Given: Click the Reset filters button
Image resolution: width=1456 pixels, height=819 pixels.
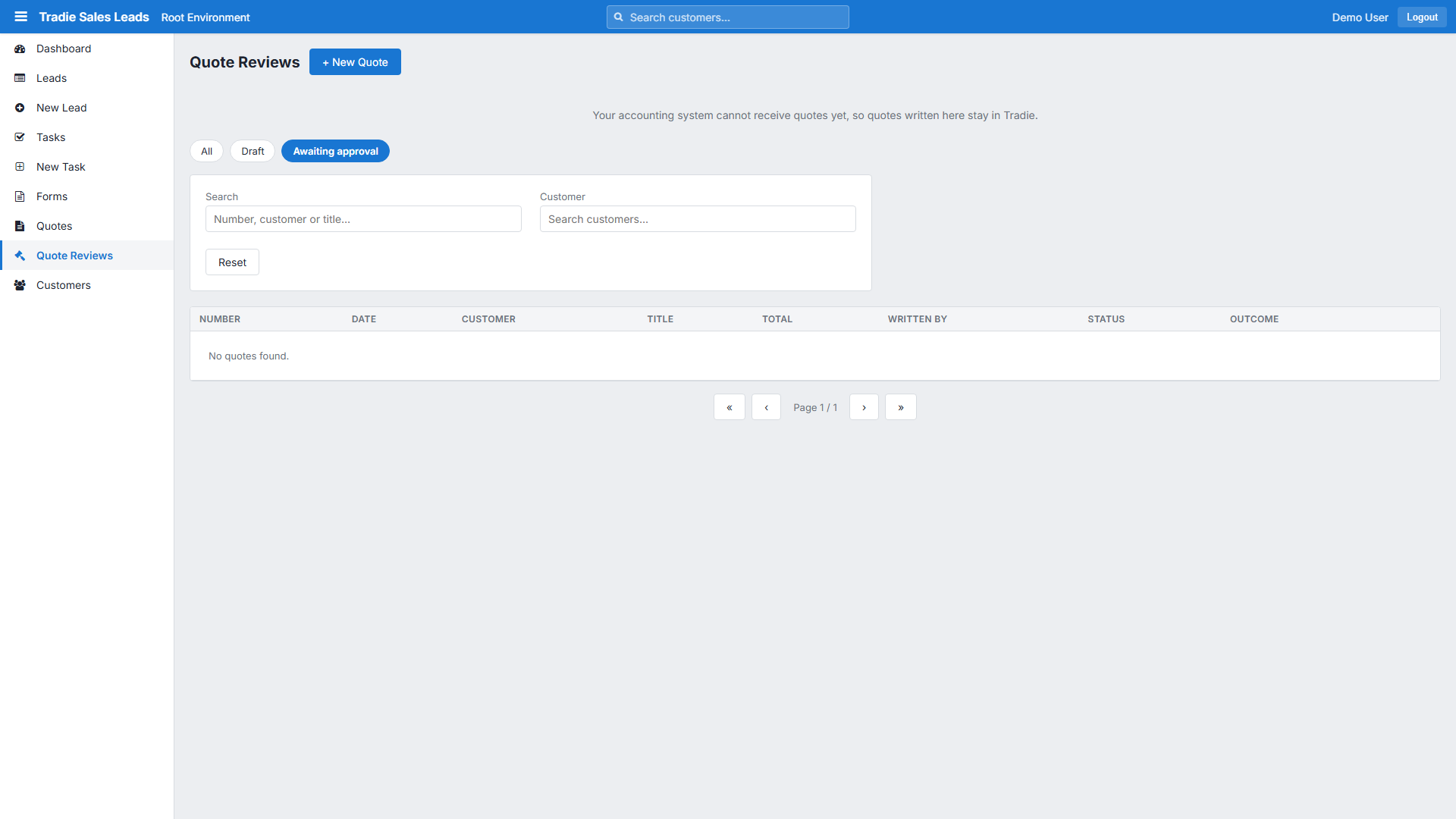Looking at the screenshot, I should [232, 262].
